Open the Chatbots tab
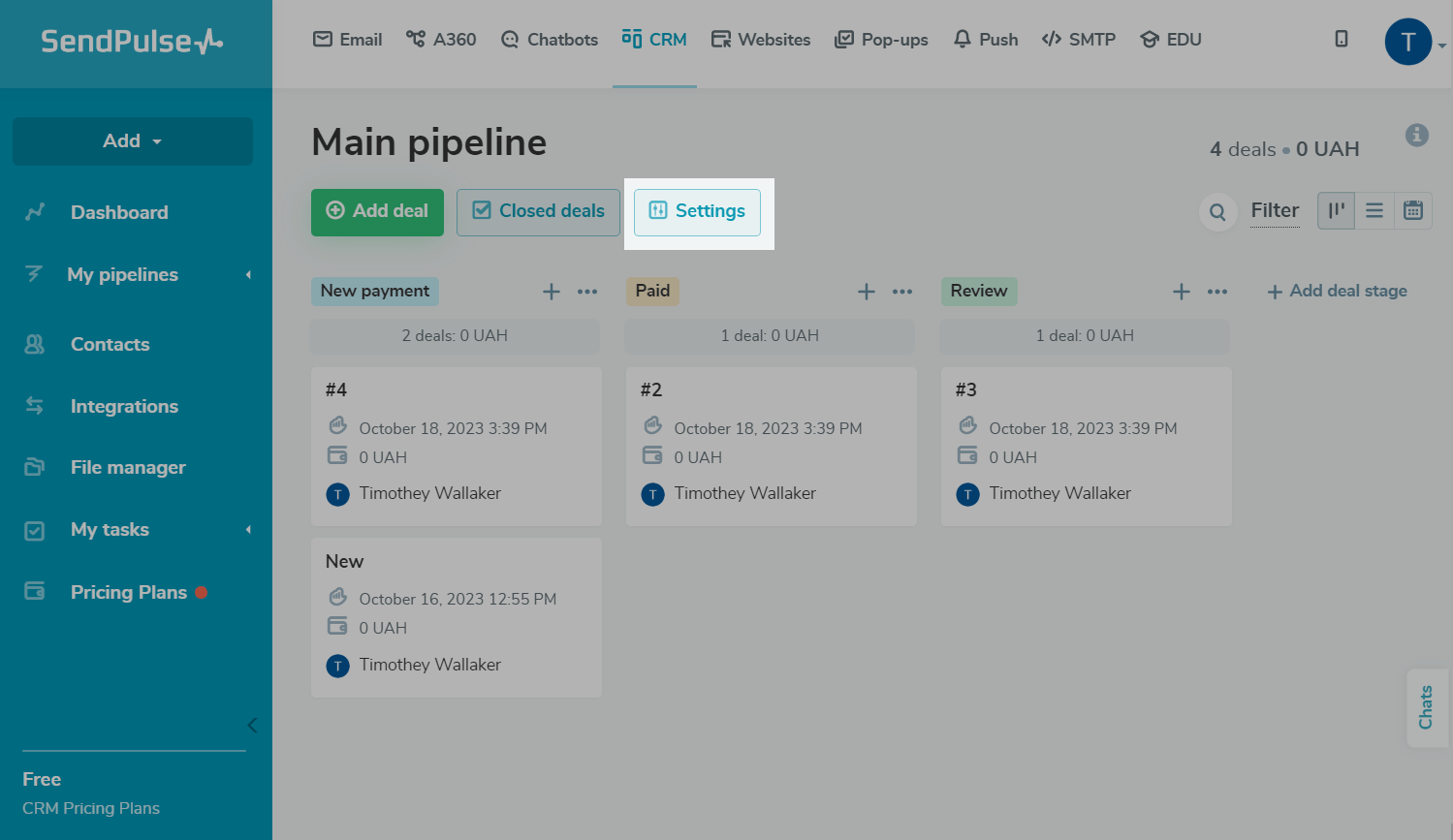This screenshot has height=840, width=1453. (x=550, y=40)
